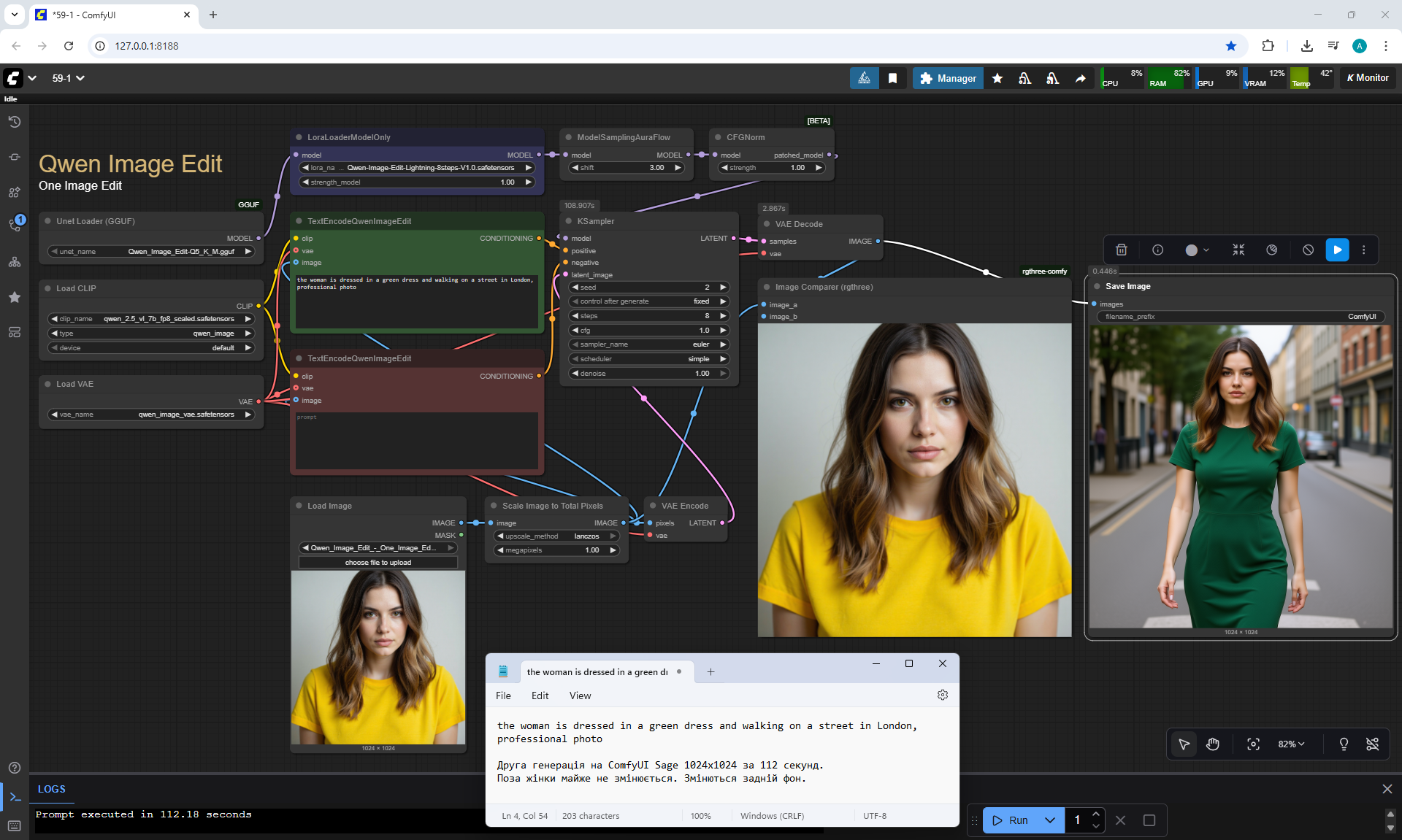
Task: Open the node color picker dropdown
Action: coord(1197,250)
